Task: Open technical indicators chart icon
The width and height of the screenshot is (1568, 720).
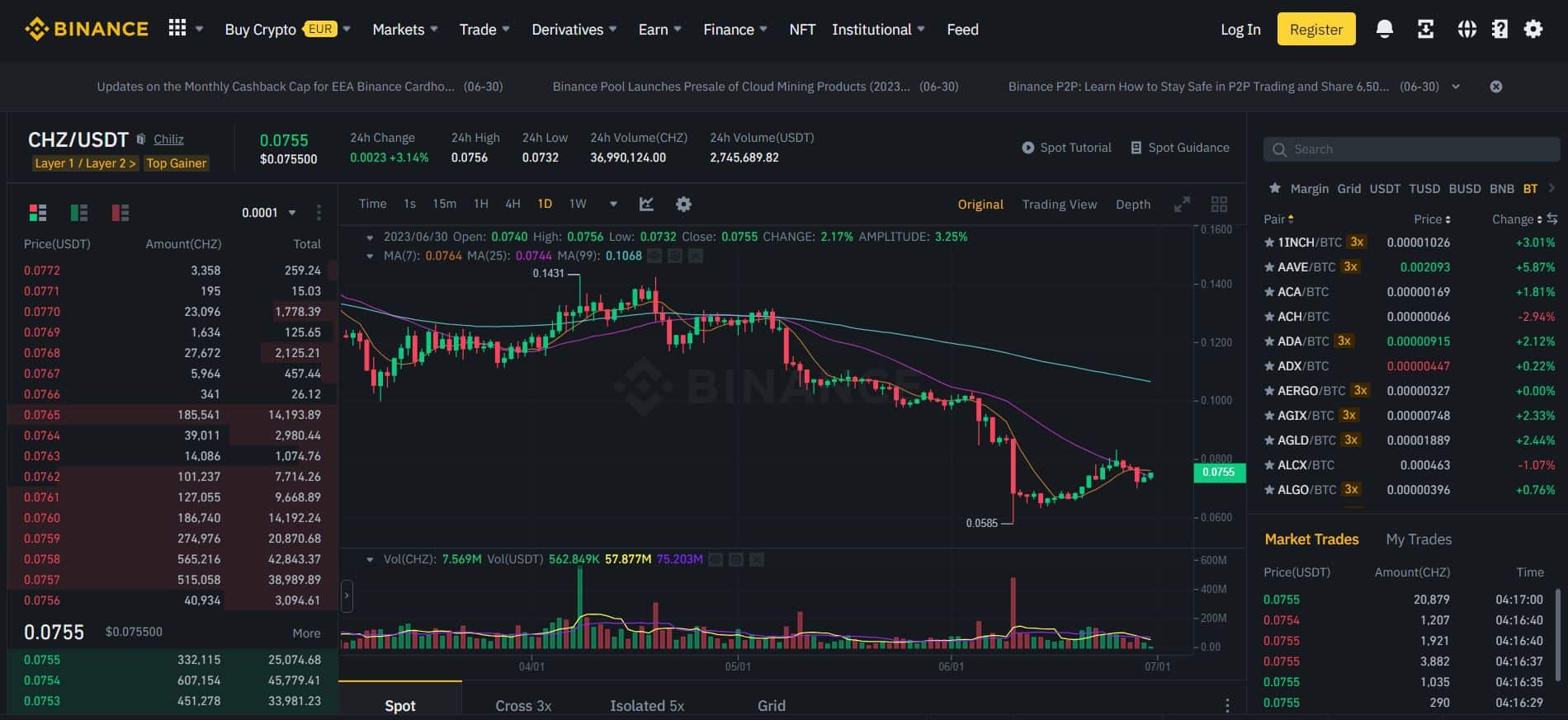Action: pos(646,204)
